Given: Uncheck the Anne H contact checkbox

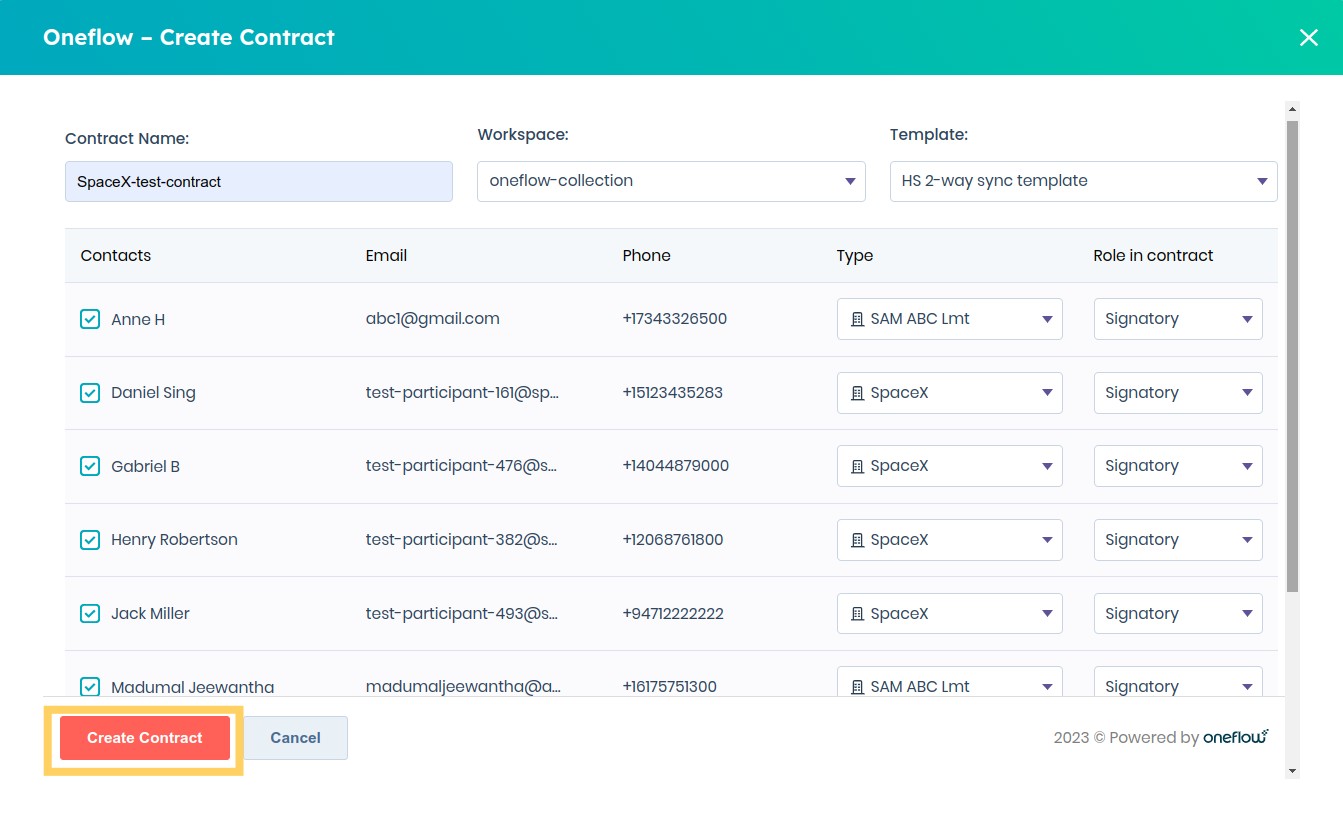Looking at the screenshot, I should 90,318.
